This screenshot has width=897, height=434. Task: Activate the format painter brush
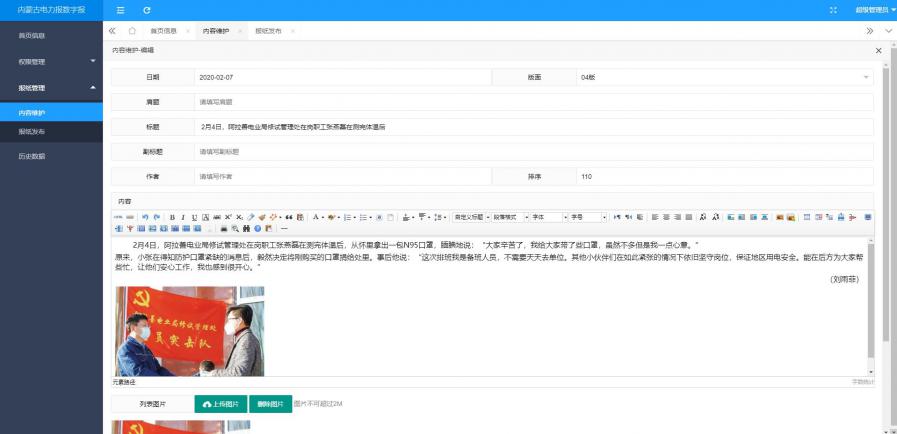261,217
